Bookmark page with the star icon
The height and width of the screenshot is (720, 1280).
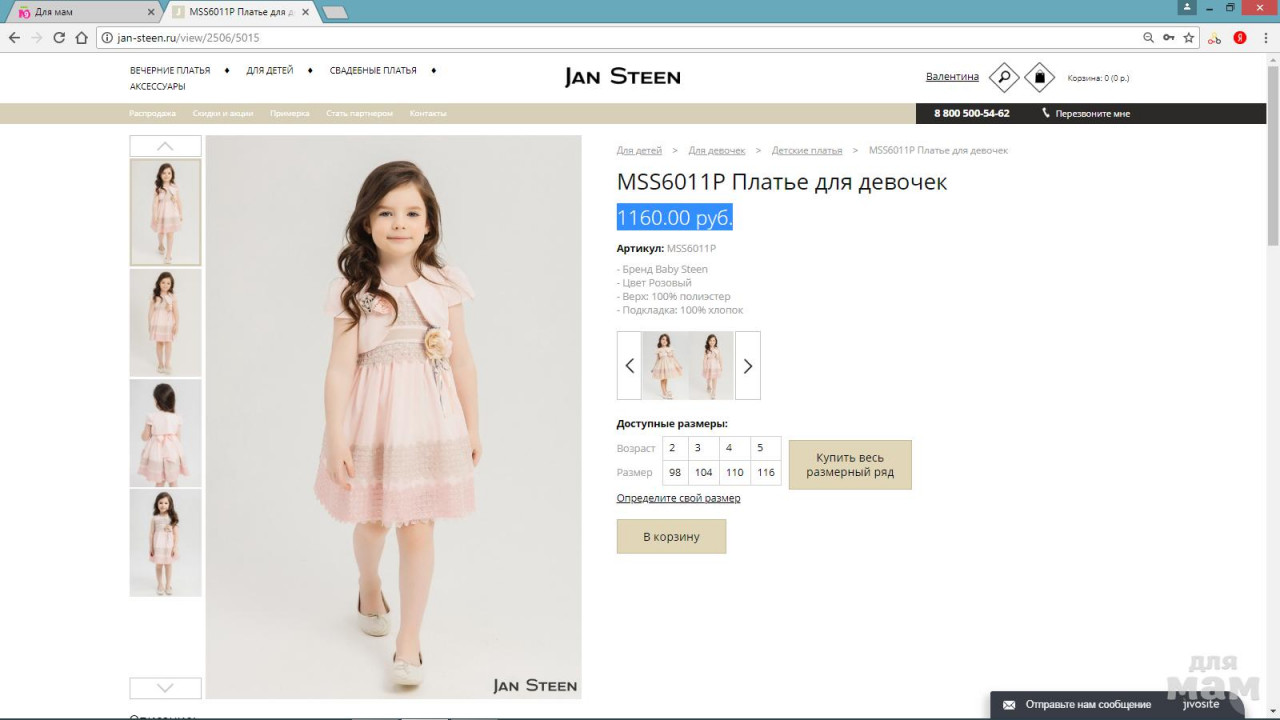pyautogui.click(x=1189, y=38)
